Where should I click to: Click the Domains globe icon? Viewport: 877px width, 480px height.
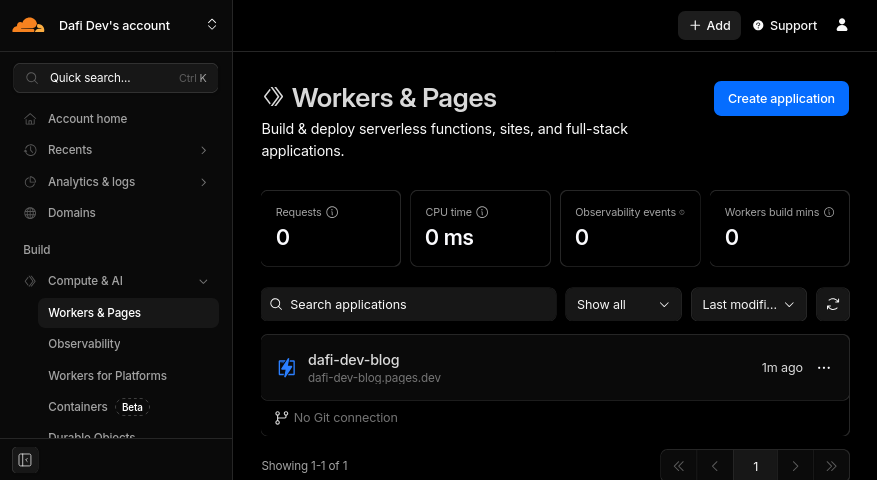tap(30, 213)
